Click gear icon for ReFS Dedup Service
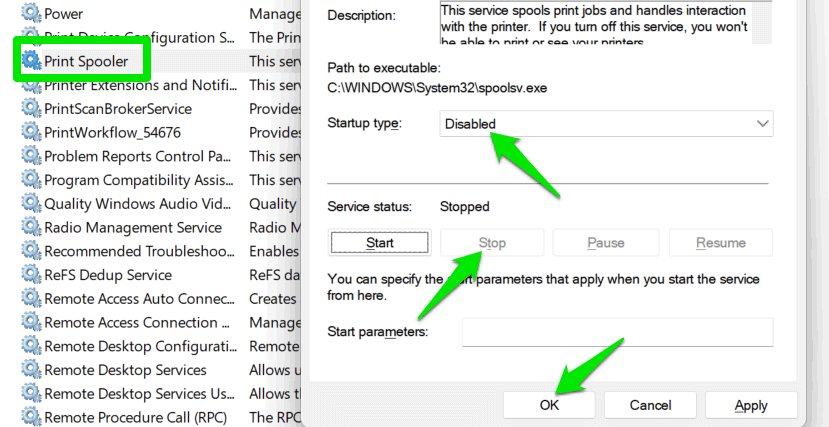The image size is (829, 427). 32,275
